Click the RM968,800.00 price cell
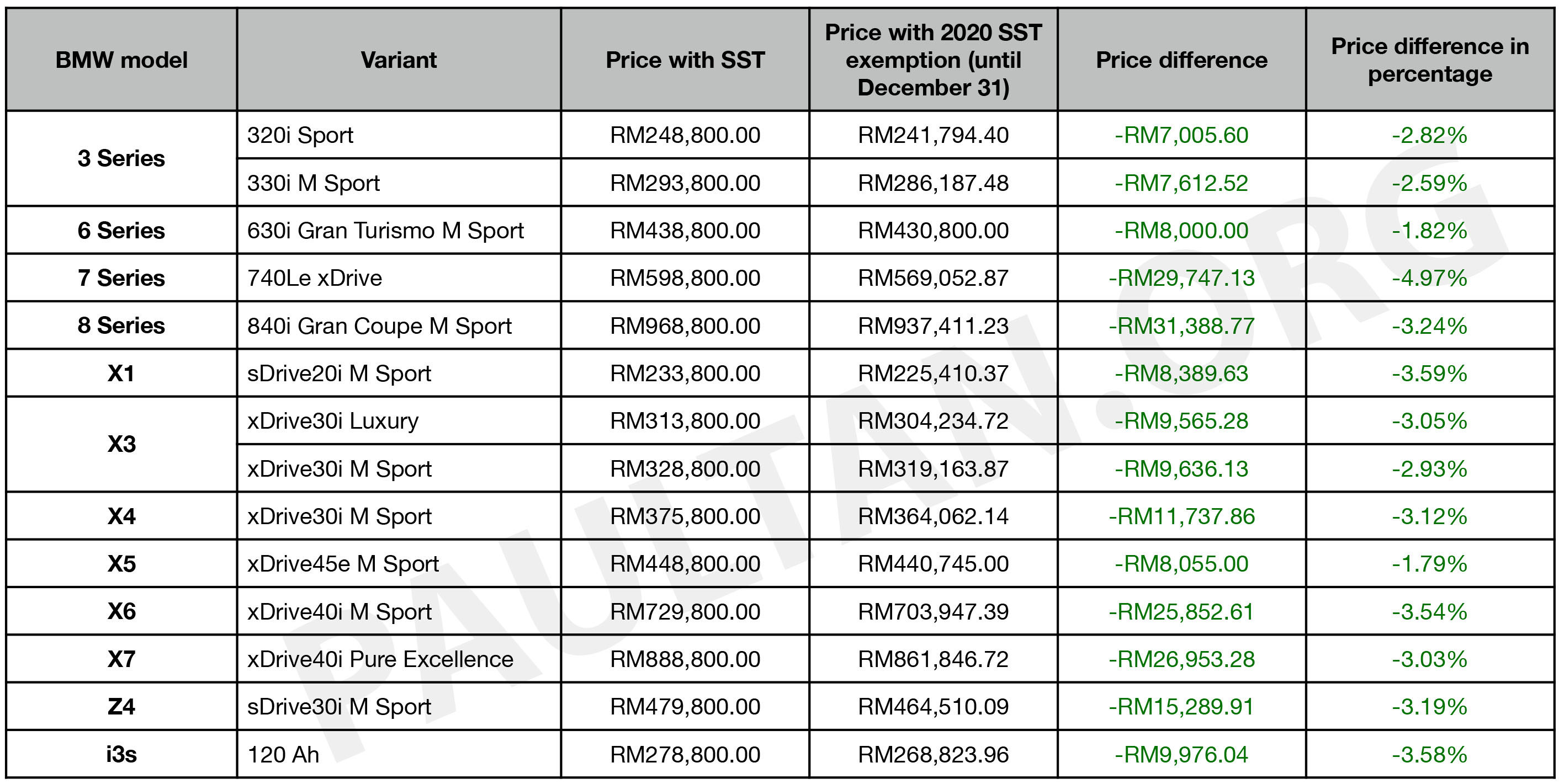This screenshot has width=1564, height=784. click(x=686, y=326)
